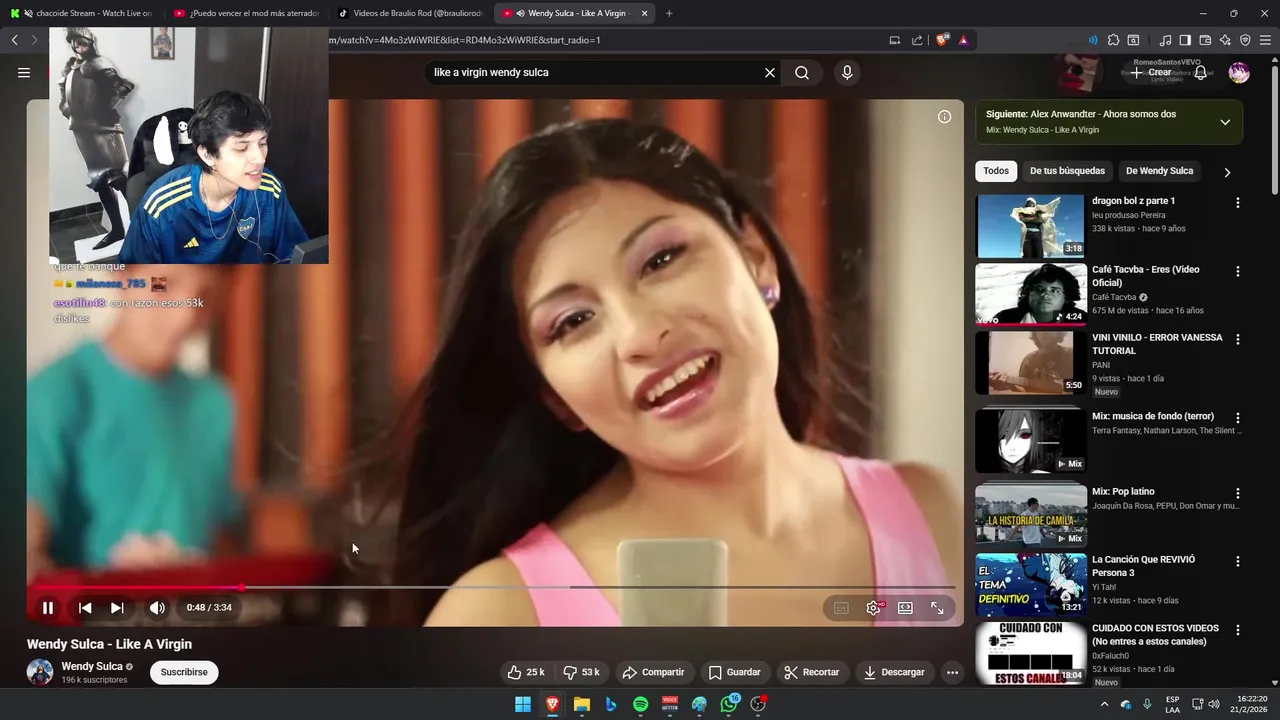1280x720 pixels.
Task: Open options for Mix: Pop latino
Action: click(x=1238, y=493)
